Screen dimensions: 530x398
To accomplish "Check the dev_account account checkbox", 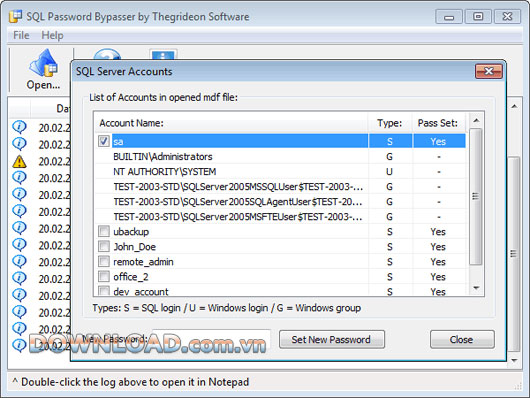I will (104, 291).
